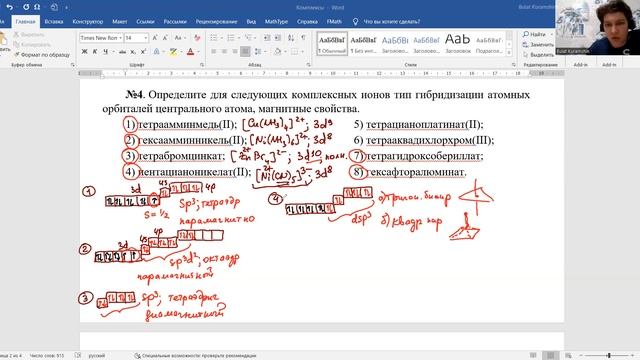Sort paragraph contents icon
The image size is (640, 360).
[291, 38]
